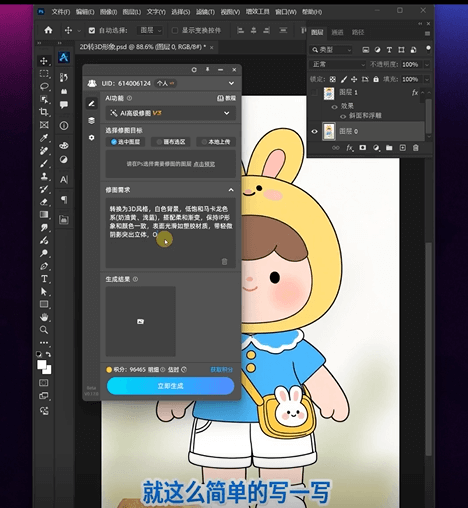The width and height of the screenshot is (468, 508).
Task: Select the Horizontal Type tool
Action: 44,279
